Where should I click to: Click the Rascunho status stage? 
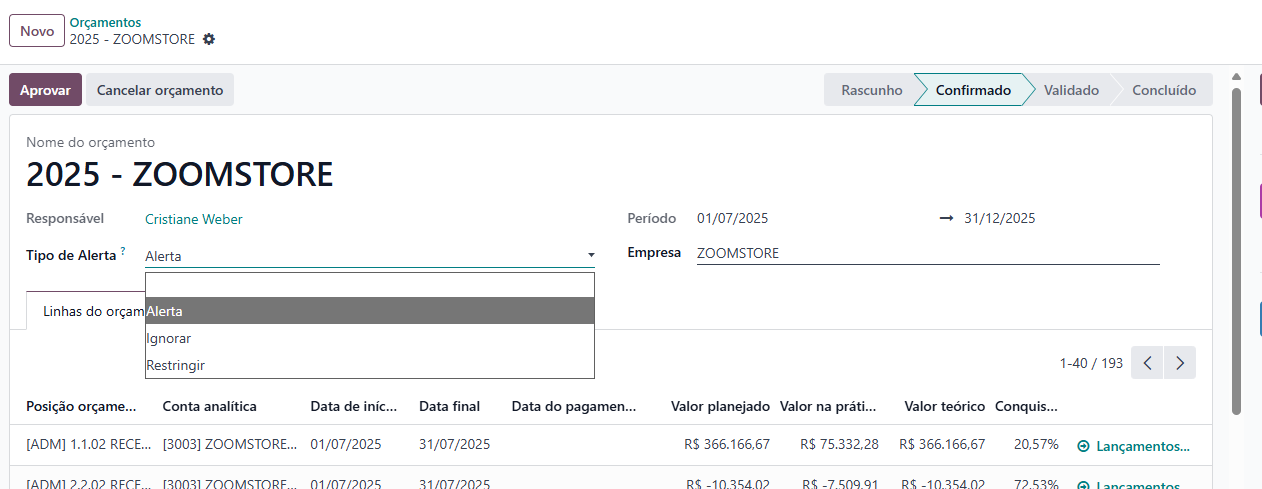pos(871,90)
